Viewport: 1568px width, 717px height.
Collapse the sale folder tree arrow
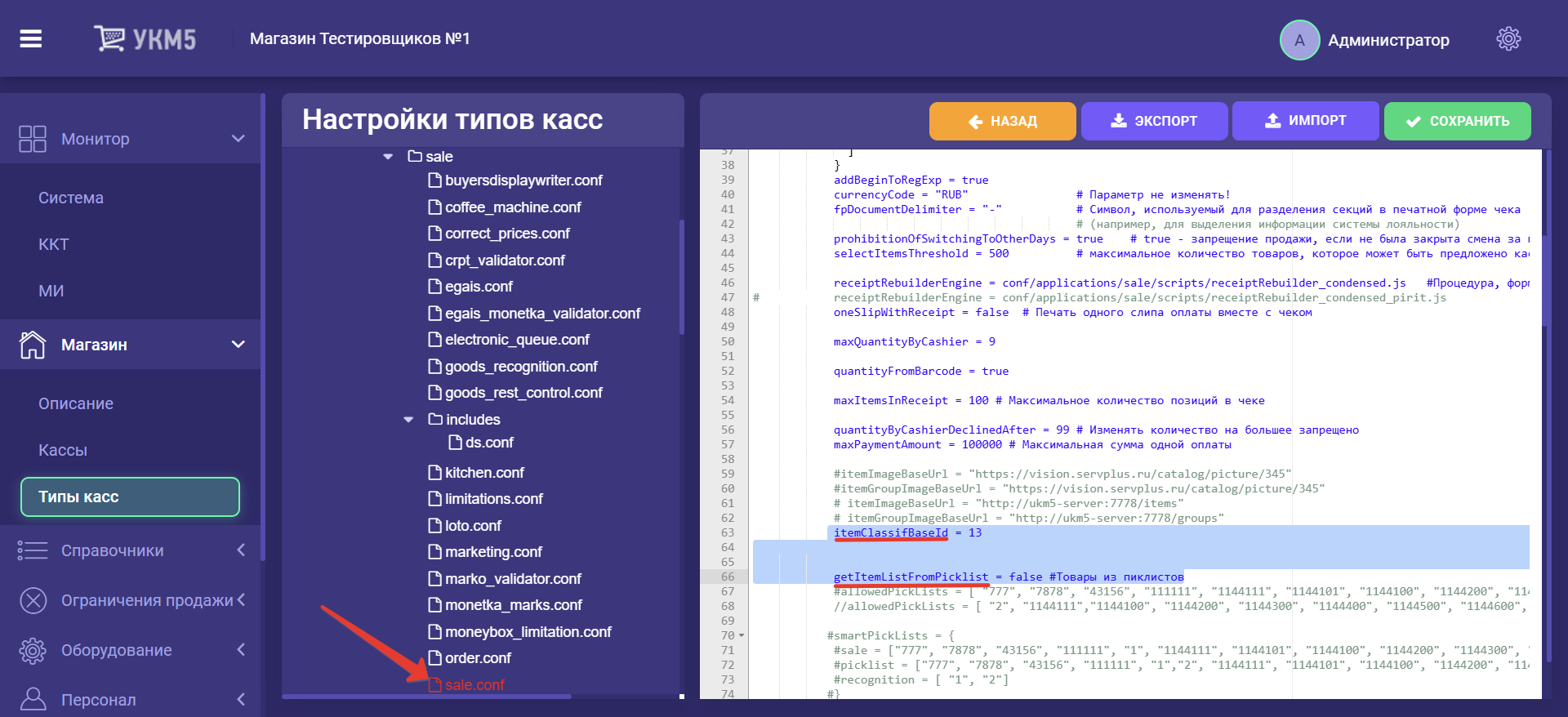[388, 157]
